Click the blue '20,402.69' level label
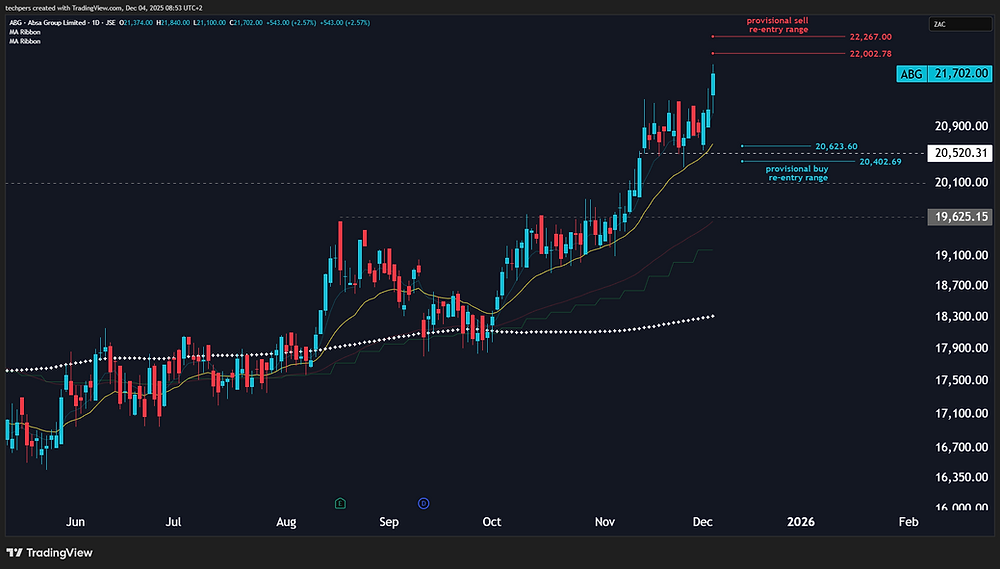The height and width of the screenshot is (569, 1000). [x=880, y=162]
